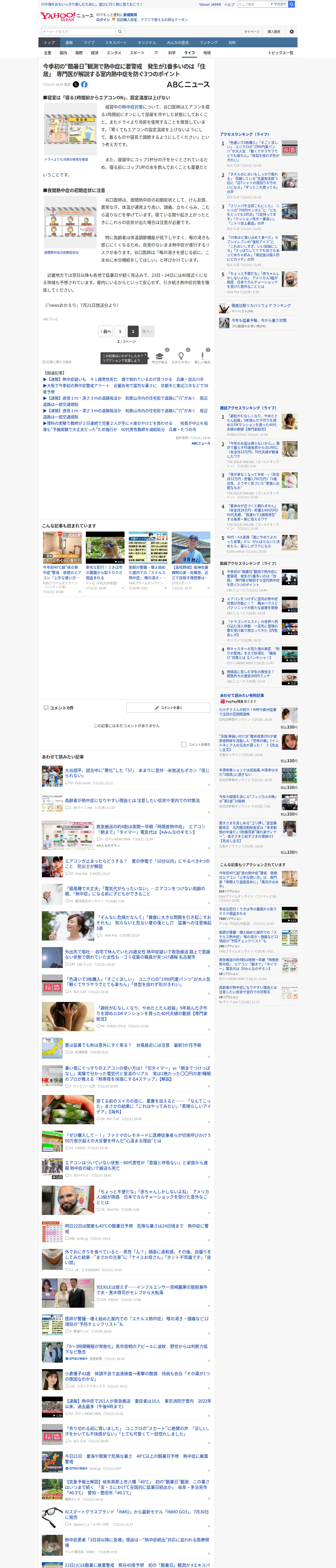Open マイページ link
The image size is (336, 1568).
point(251,32)
